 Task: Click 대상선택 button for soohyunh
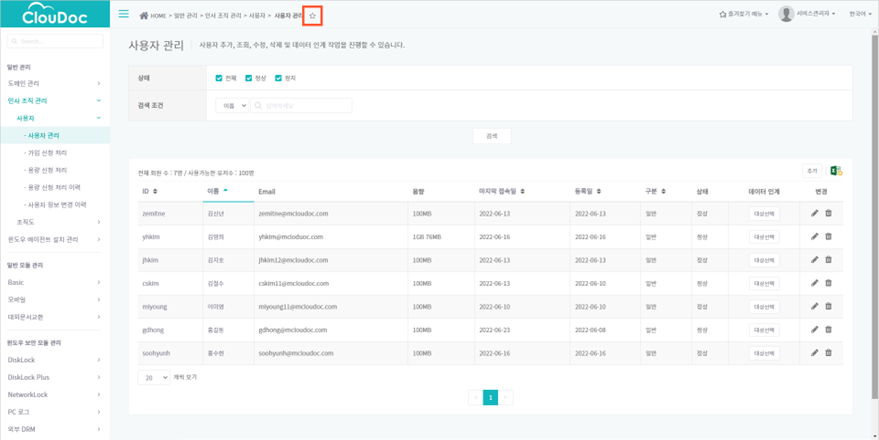[x=764, y=353]
